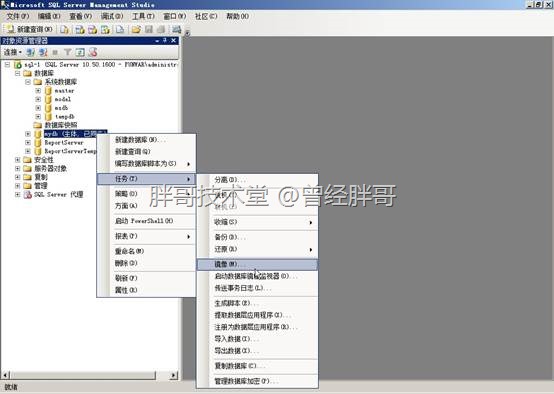Choose 属性(R) from context menu
The image size is (554, 394).
(x=146, y=290)
